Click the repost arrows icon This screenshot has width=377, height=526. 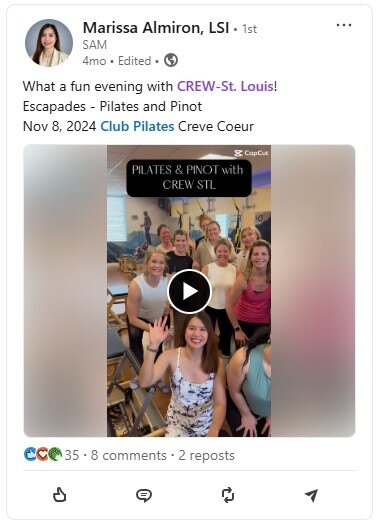point(228,495)
